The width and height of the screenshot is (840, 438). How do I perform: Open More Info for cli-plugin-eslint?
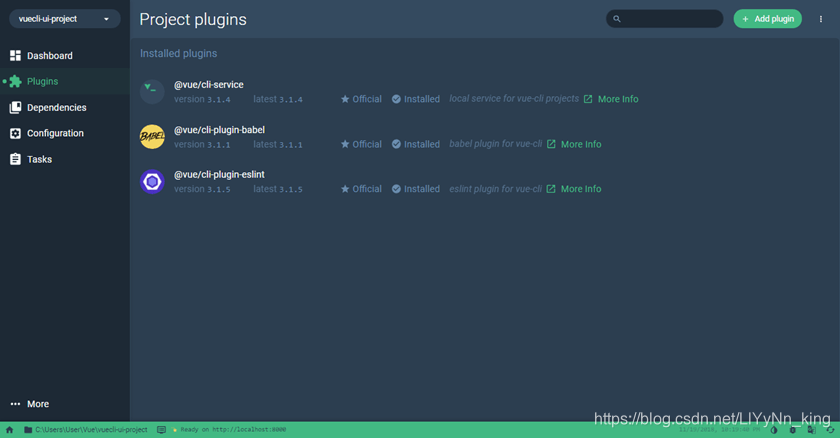click(581, 189)
